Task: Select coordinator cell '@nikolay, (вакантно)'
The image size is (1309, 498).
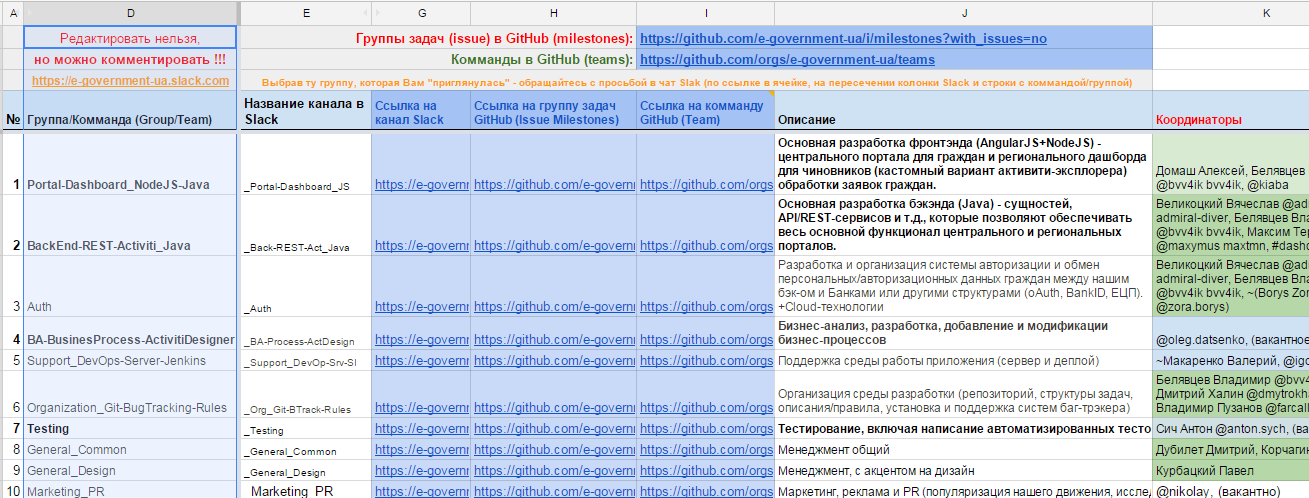Action: point(1230,490)
